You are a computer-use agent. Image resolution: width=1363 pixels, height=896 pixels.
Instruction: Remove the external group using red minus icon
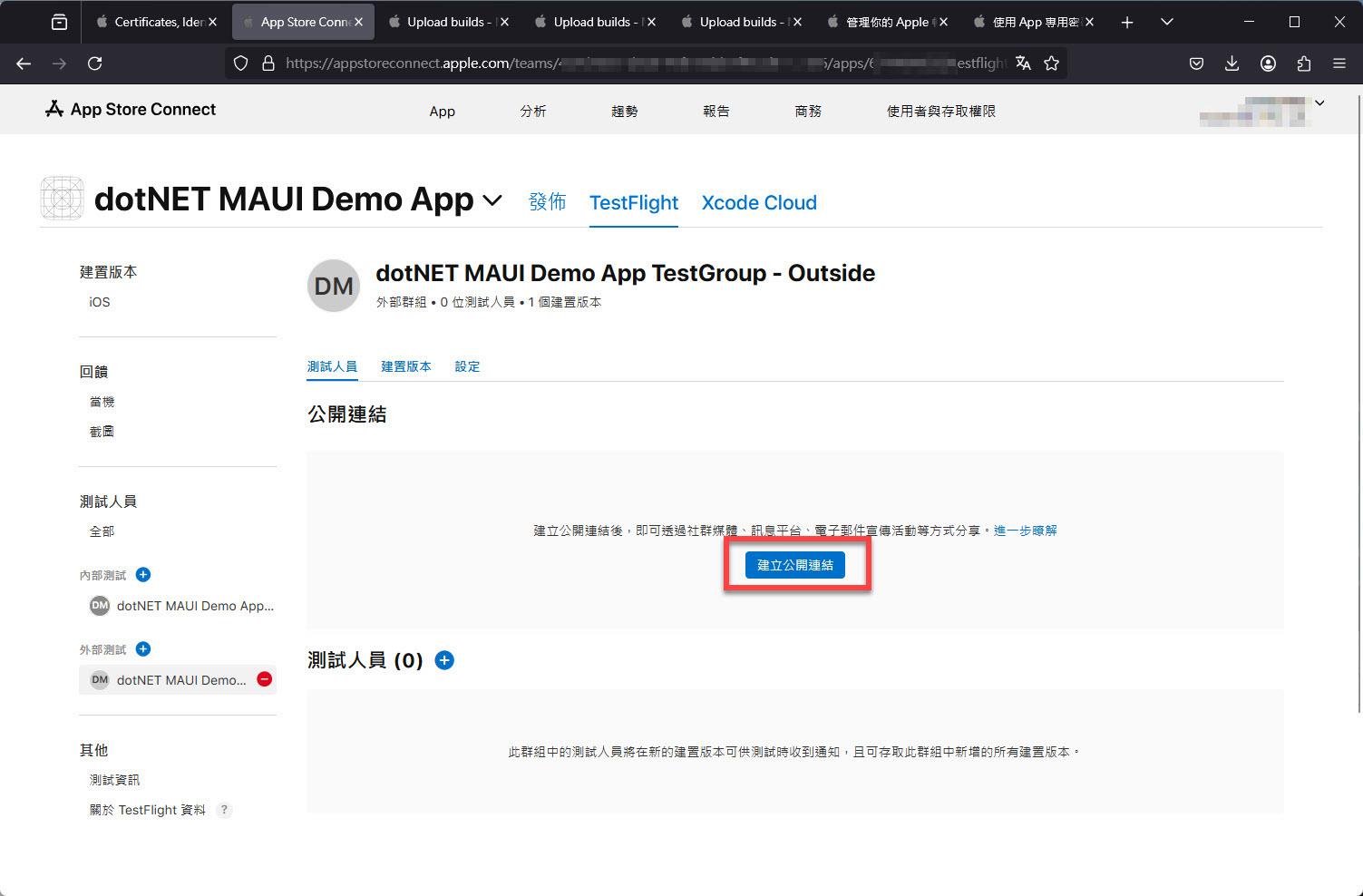tap(265, 679)
